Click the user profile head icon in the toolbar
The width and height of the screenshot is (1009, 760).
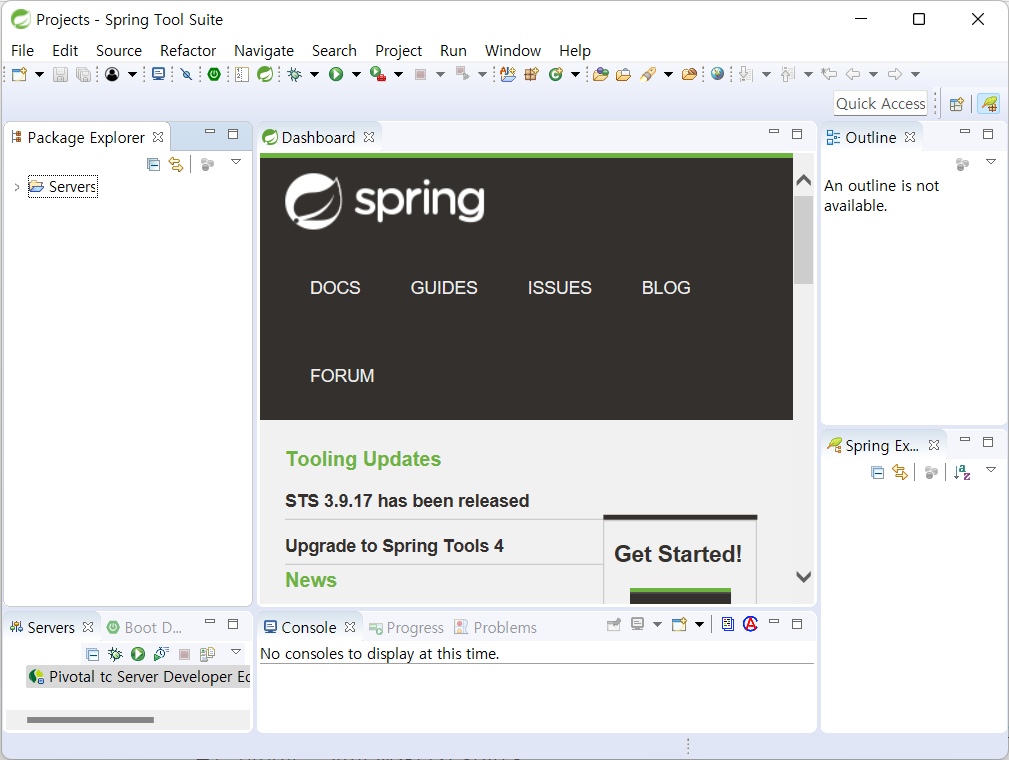(112, 74)
